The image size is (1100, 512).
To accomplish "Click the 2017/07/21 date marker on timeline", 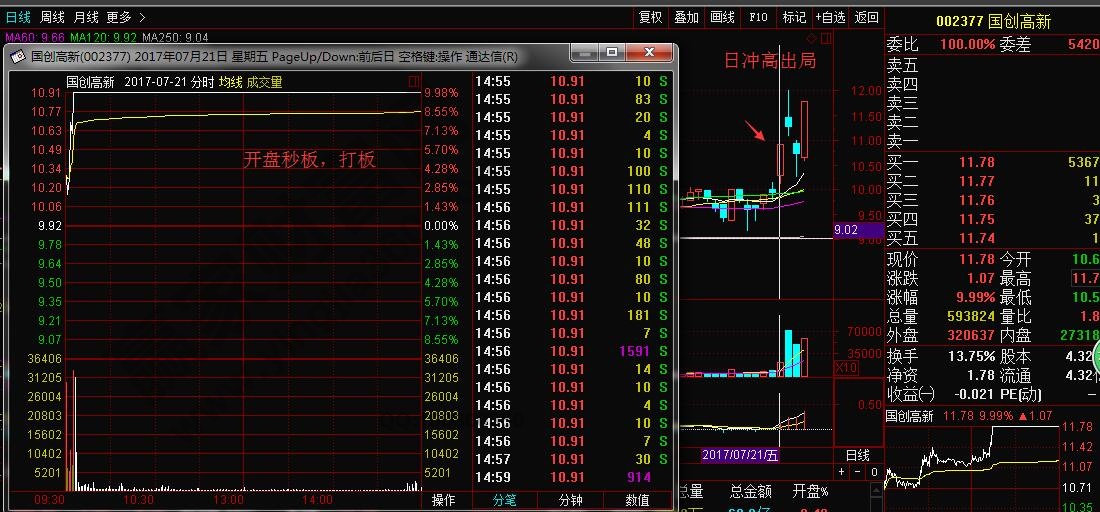I will [740, 455].
